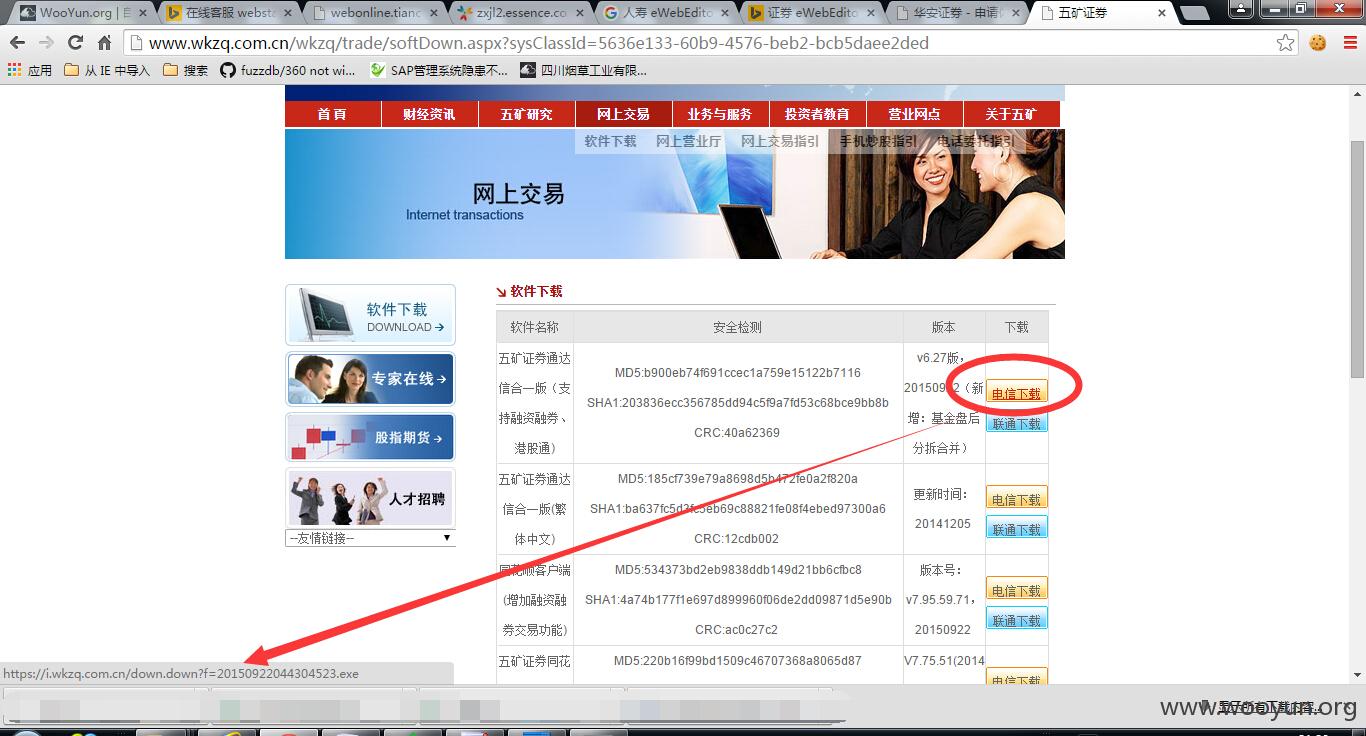Click the MD5:534373bd2eb9838ddb149d21bb6cfbc8 text
The image size is (1366, 736).
tap(738, 570)
